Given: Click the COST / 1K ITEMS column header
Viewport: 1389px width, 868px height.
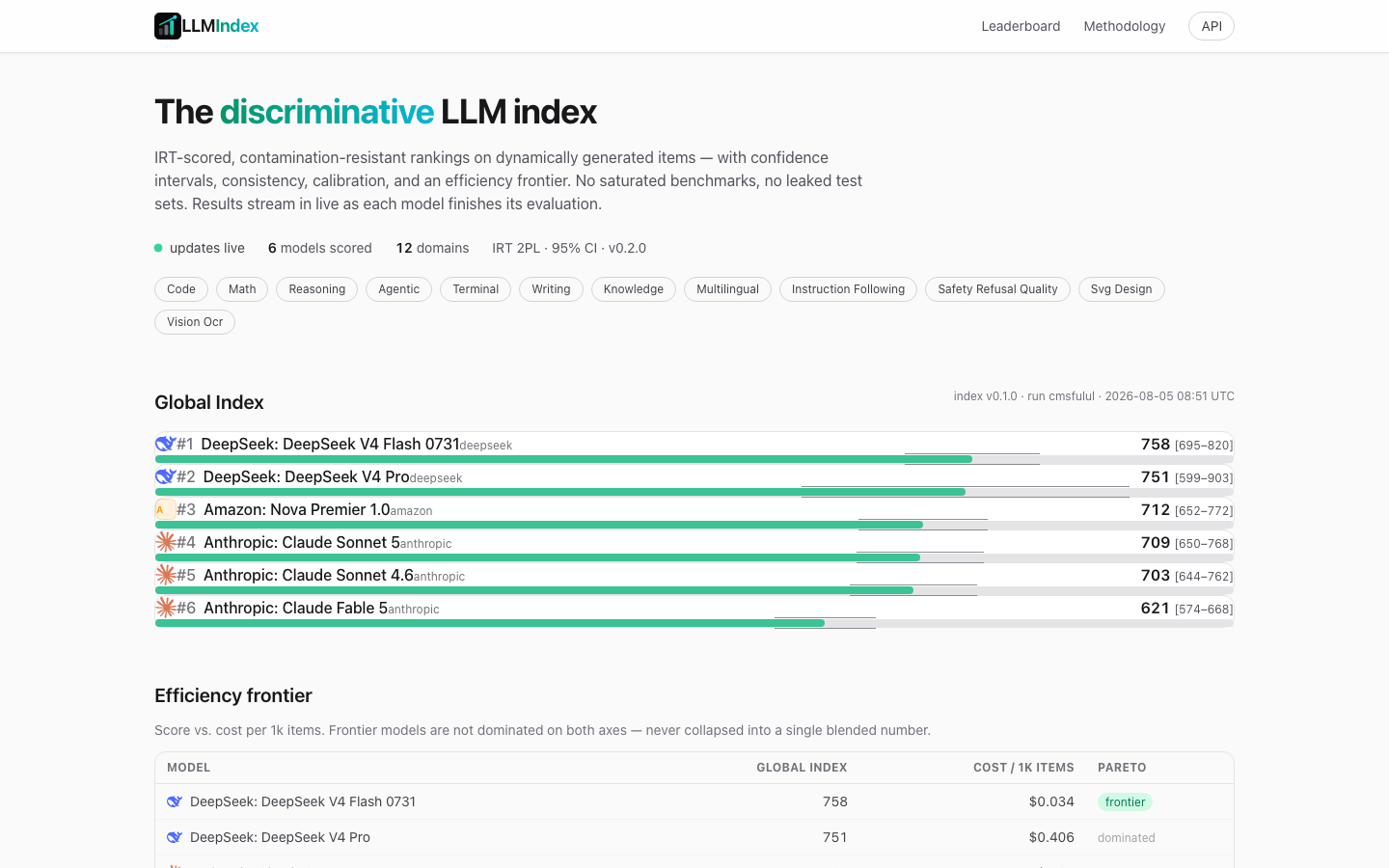Looking at the screenshot, I should (x=1023, y=768).
